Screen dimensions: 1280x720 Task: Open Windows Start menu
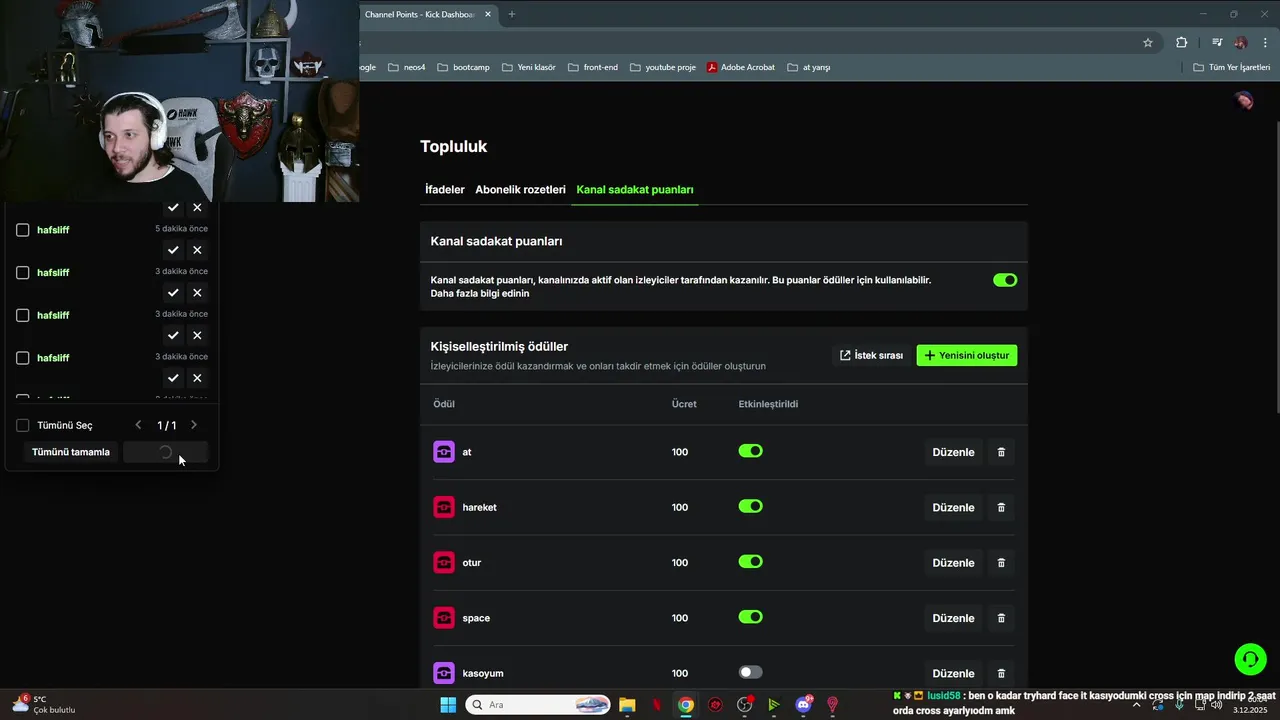[x=448, y=705]
